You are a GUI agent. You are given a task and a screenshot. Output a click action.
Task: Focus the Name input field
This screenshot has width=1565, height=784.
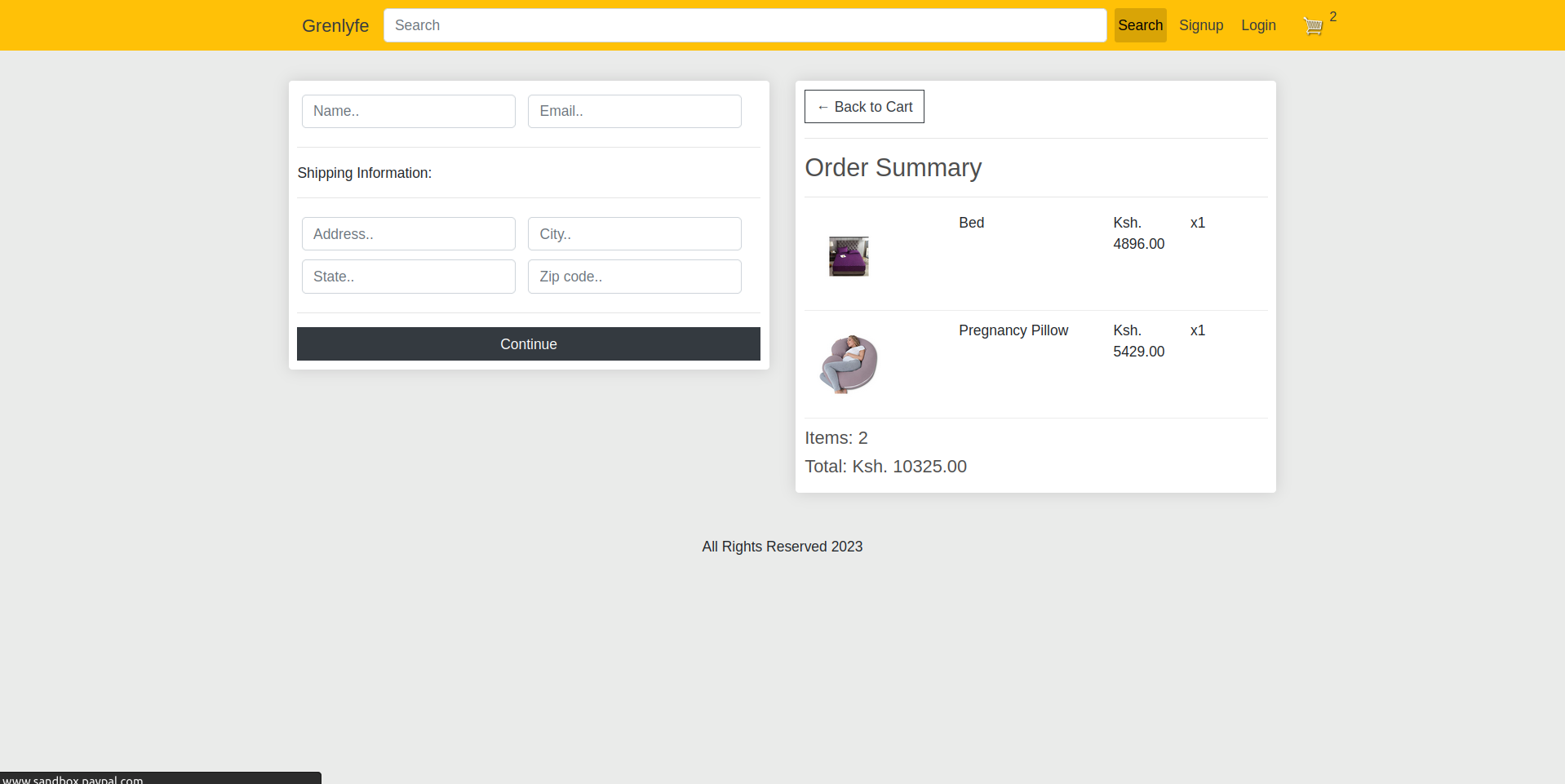(x=408, y=111)
